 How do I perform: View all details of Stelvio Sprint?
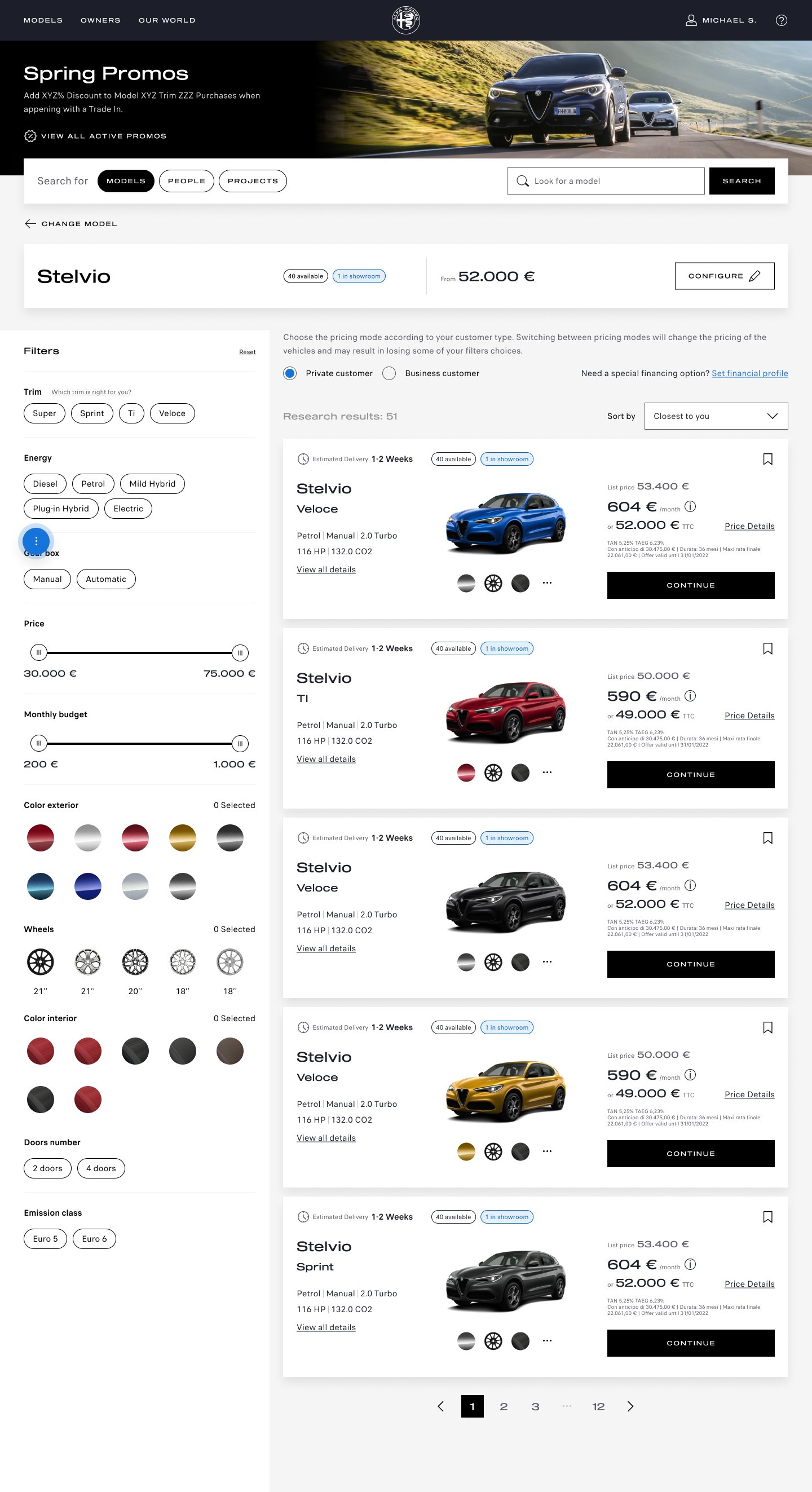[x=326, y=1327]
